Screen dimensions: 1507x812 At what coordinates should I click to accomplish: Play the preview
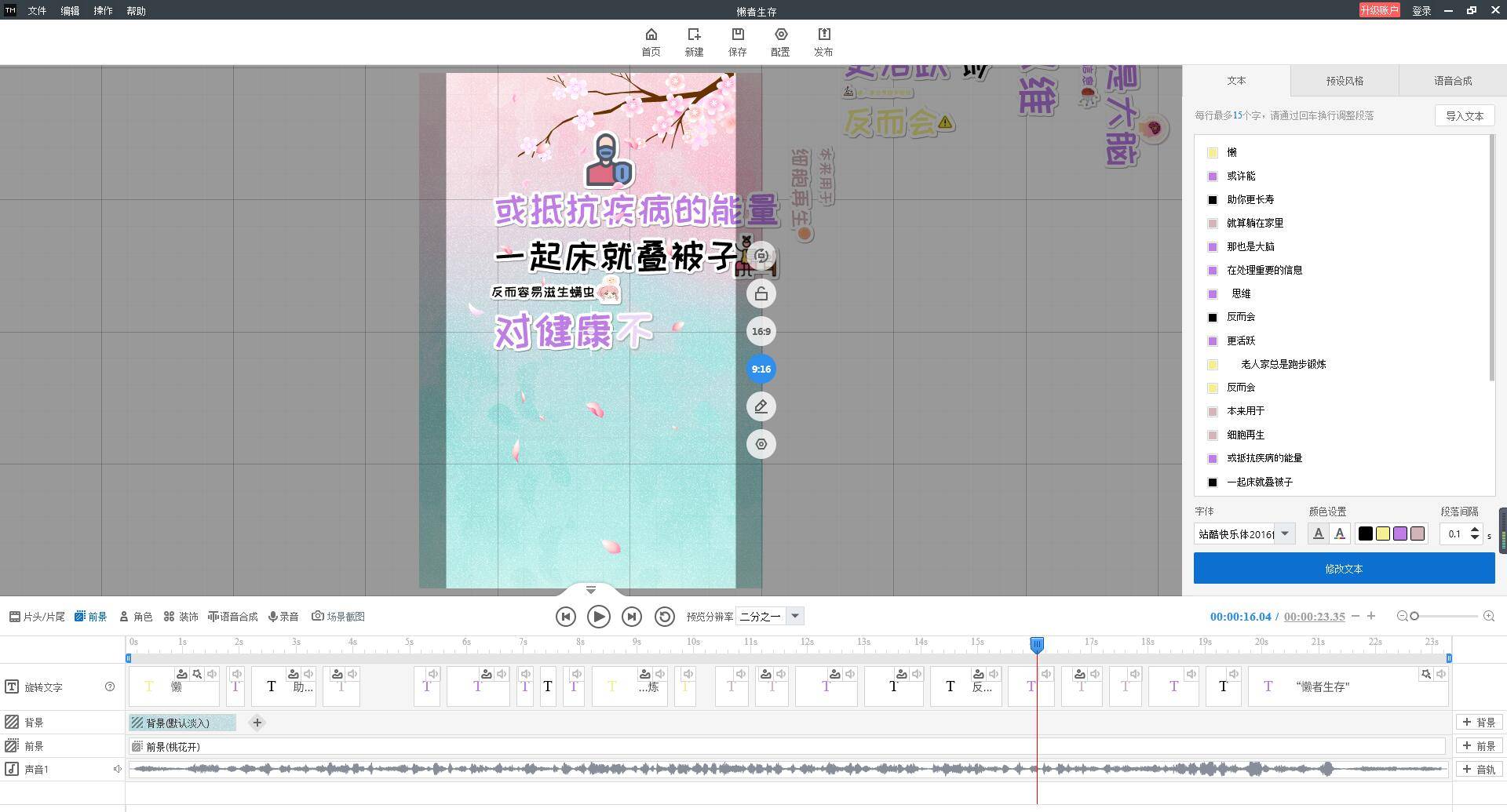pos(598,617)
